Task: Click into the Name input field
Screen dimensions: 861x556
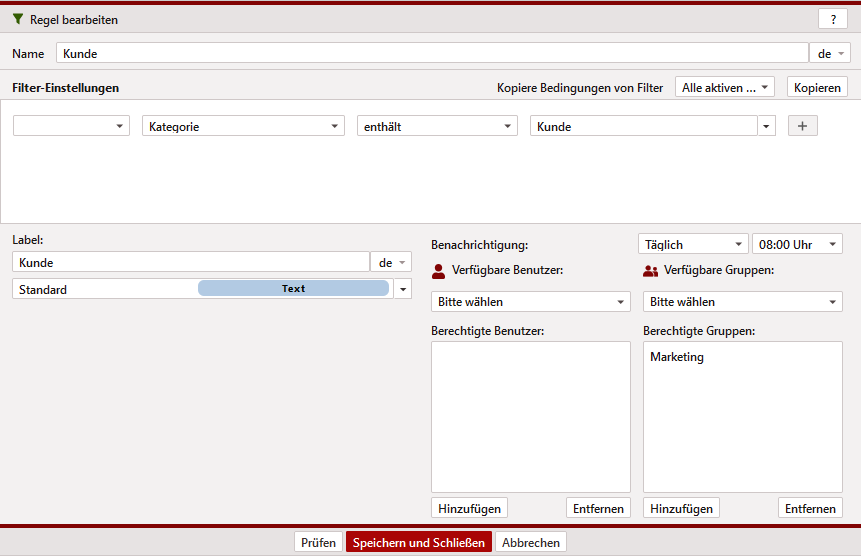Action: click(x=430, y=53)
